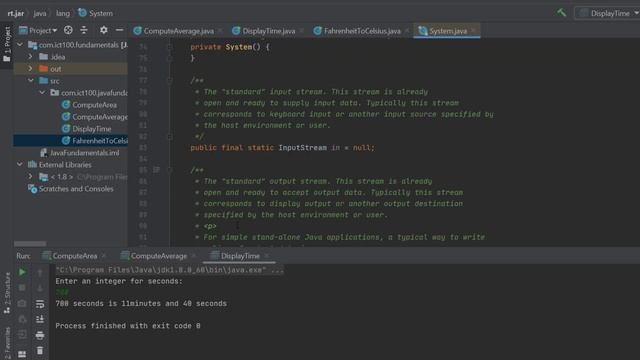Fold the private System() constructor
Viewport: 640px width, 360px height.
point(170,47)
